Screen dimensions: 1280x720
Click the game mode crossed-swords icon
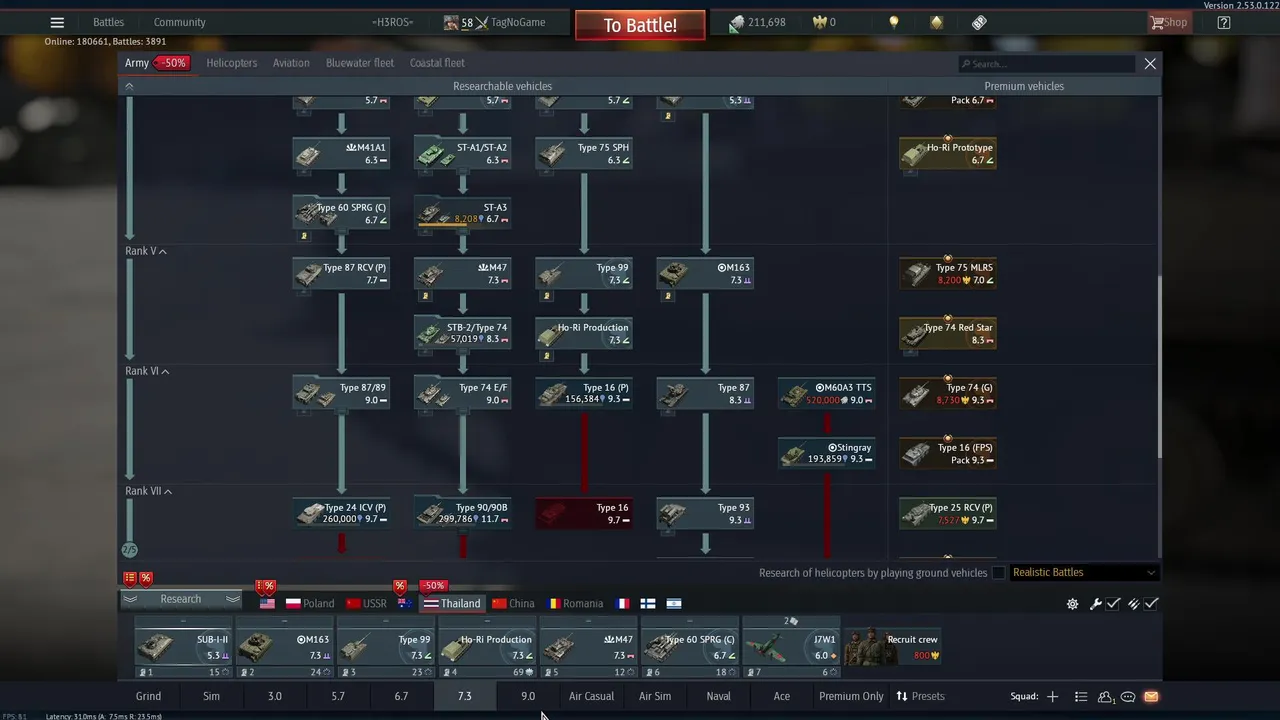click(x=482, y=23)
